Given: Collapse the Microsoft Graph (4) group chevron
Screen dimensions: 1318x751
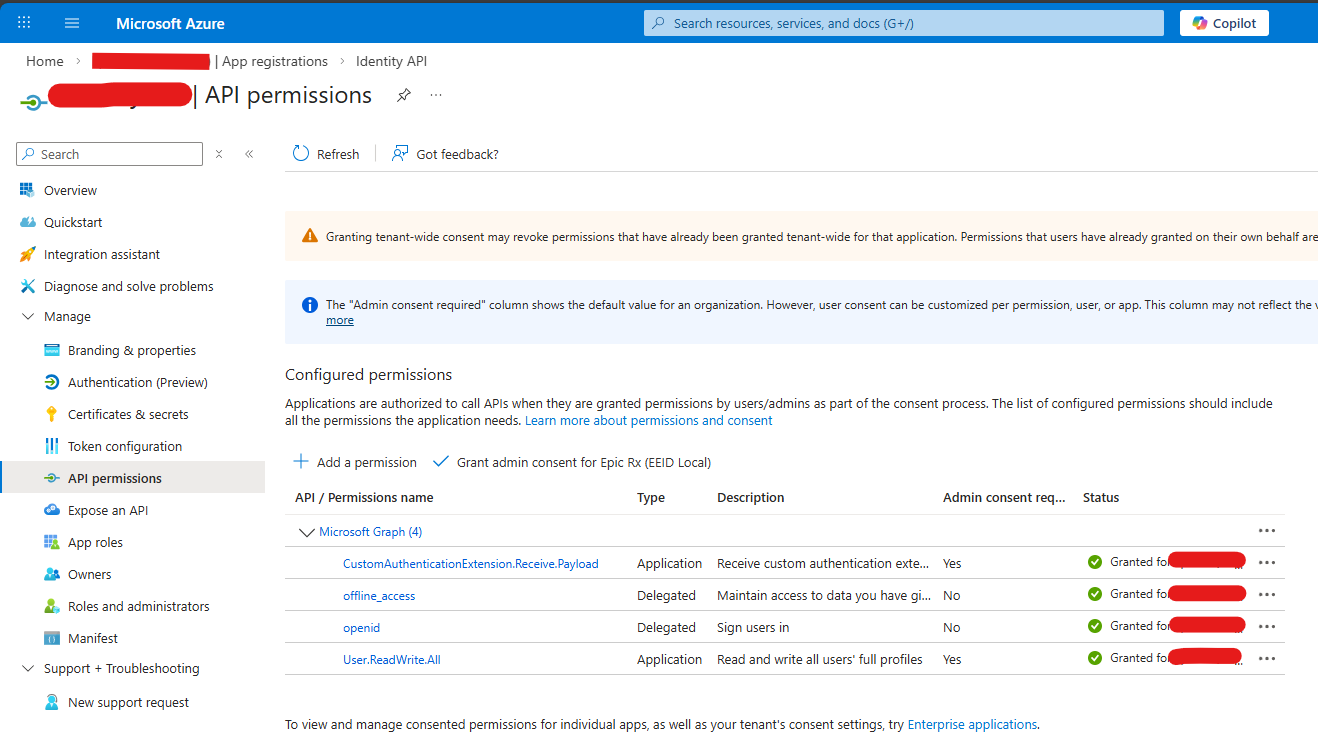Looking at the screenshot, I should click(x=306, y=532).
